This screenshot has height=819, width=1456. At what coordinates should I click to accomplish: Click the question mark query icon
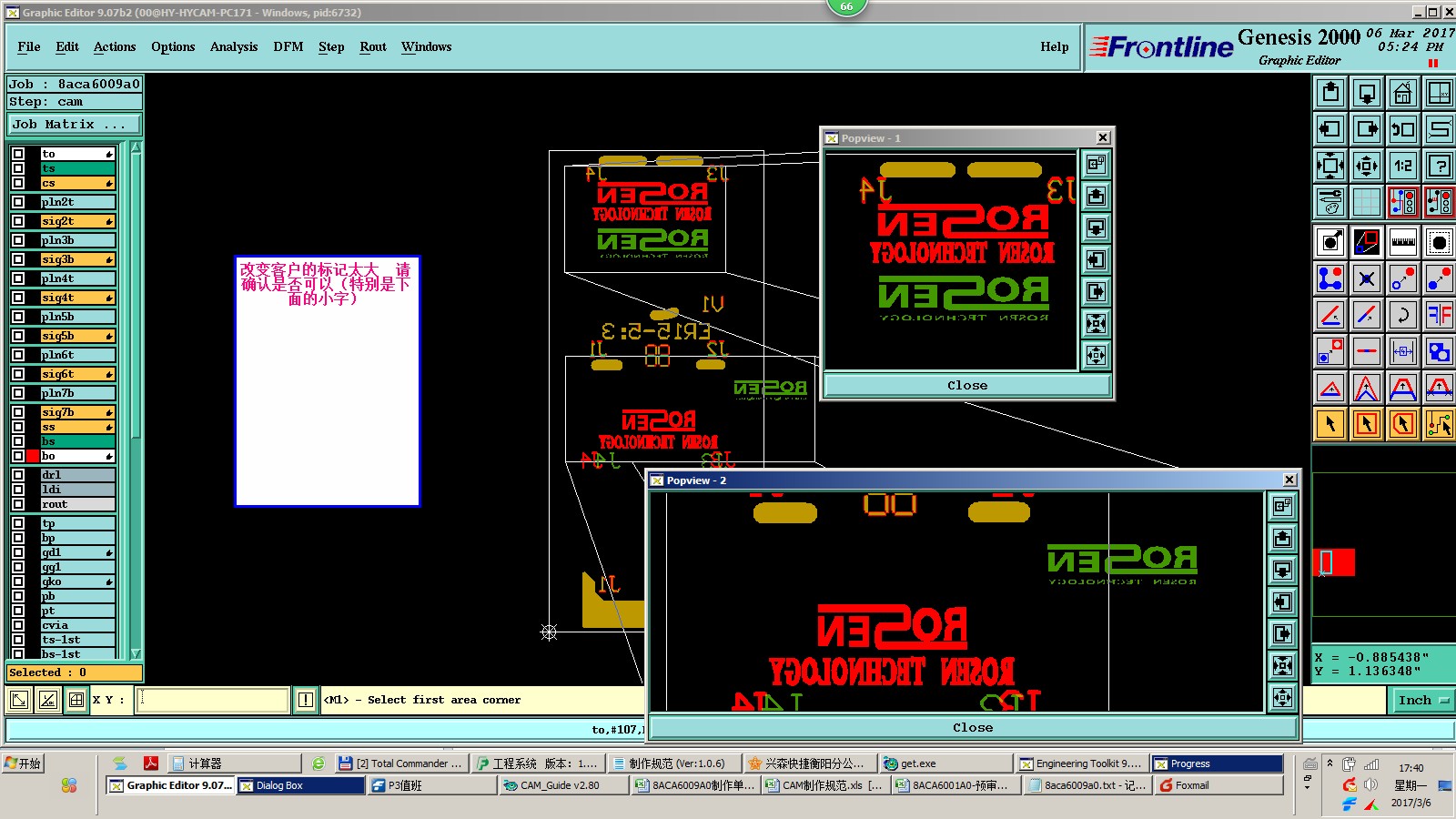[1440, 166]
